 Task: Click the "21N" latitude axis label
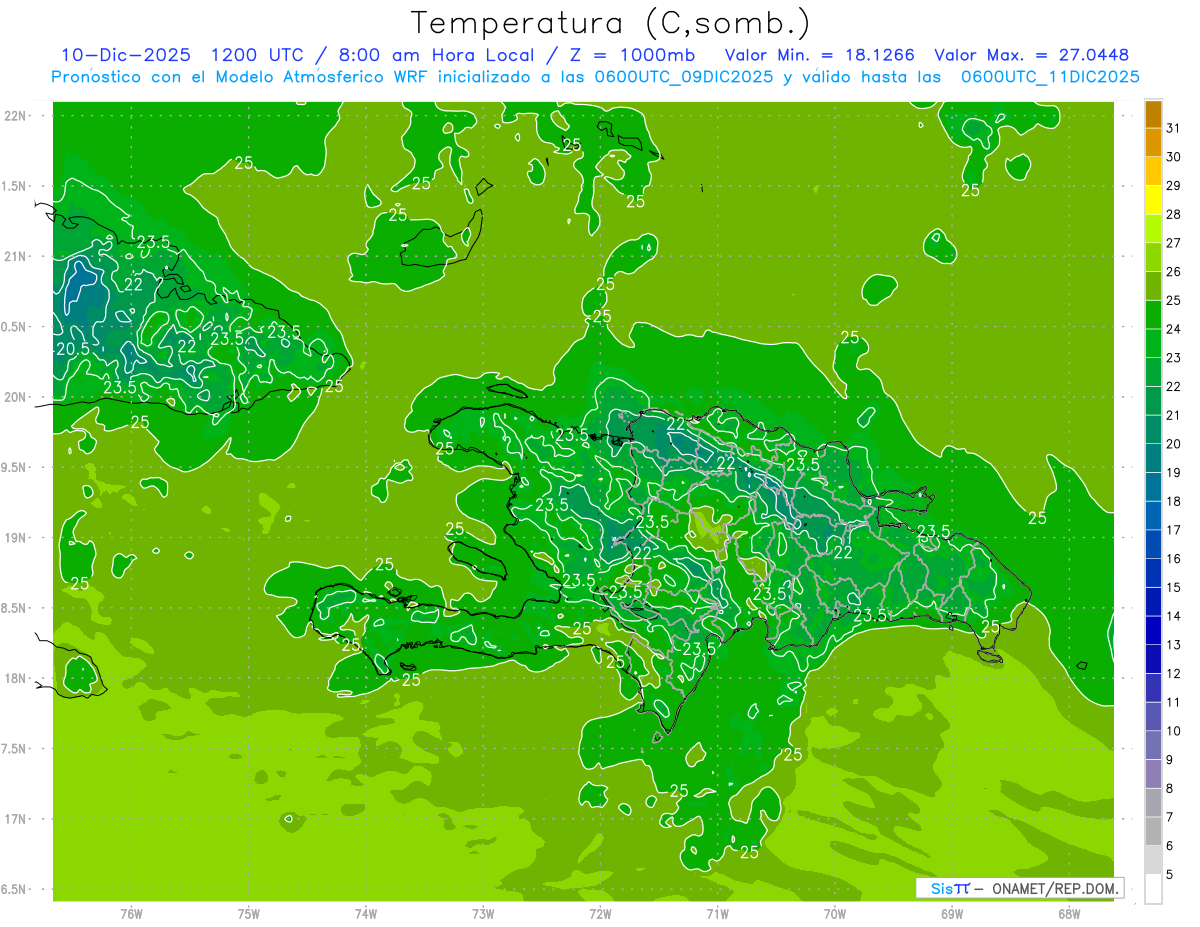click(17, 256)
